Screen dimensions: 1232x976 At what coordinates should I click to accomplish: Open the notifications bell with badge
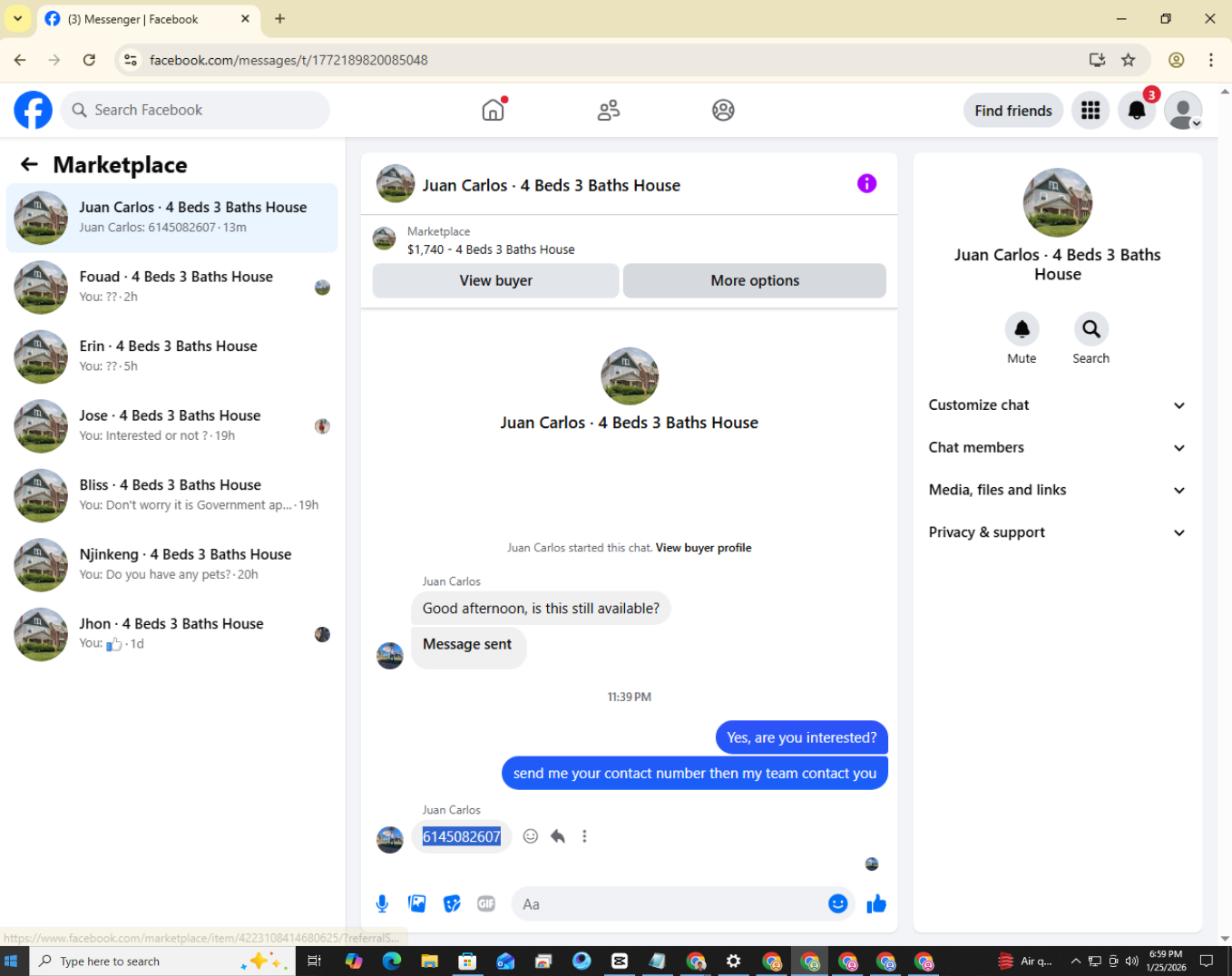(1137, 111)
